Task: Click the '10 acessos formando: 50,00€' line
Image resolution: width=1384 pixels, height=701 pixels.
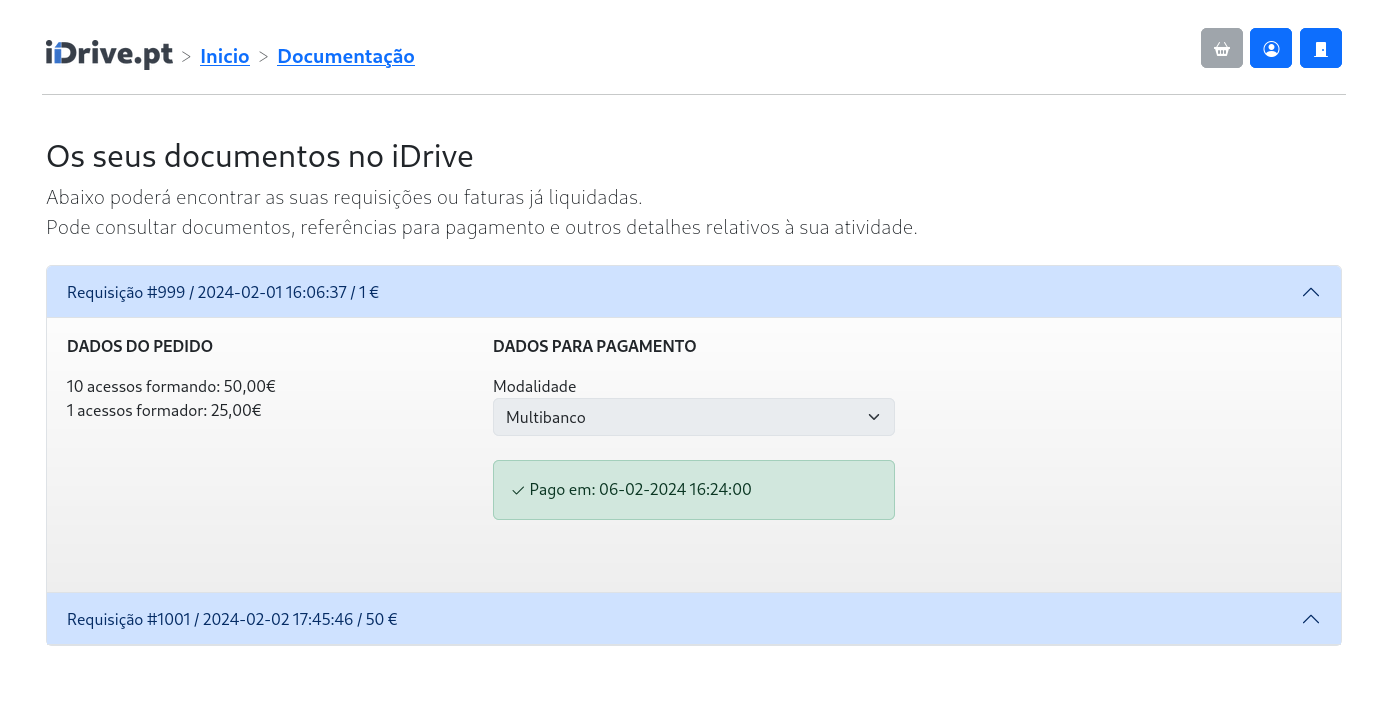Action: [171, 386]
